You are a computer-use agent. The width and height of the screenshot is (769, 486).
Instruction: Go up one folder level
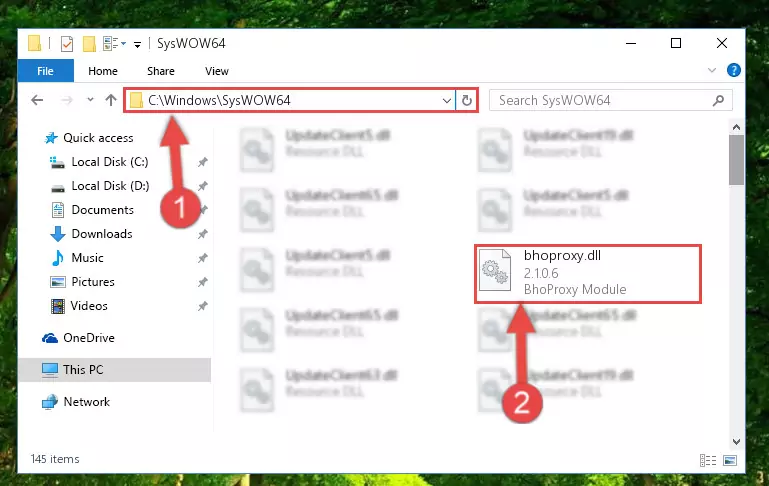111,100
